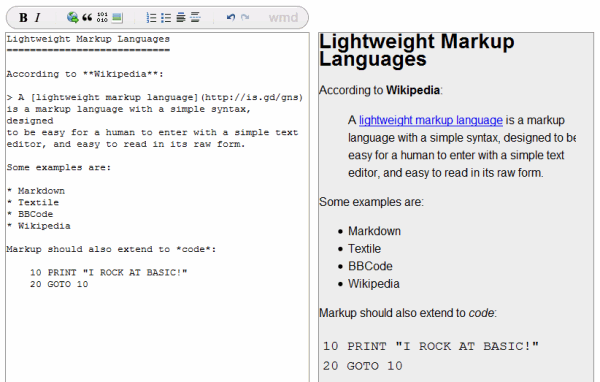Image resolution: width=600 pixels, height=382 pixels.
Task: Click 'Some examples are:' in the editor
Action: 59,167
